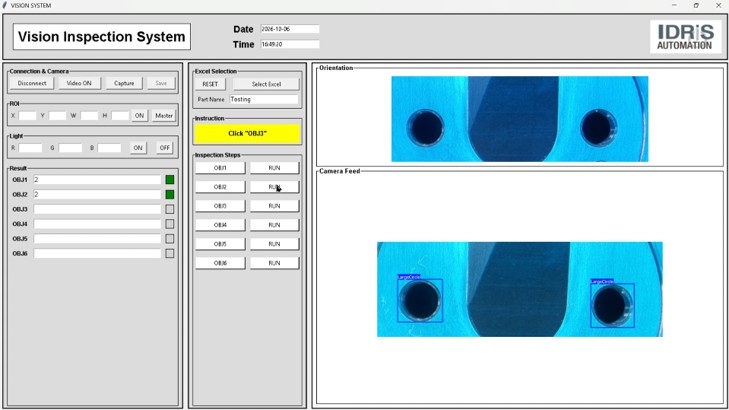The width and height of the screenshot is (729, 410).
Task: Click the OBJ4 result field
Action: (x=97, y=224)
